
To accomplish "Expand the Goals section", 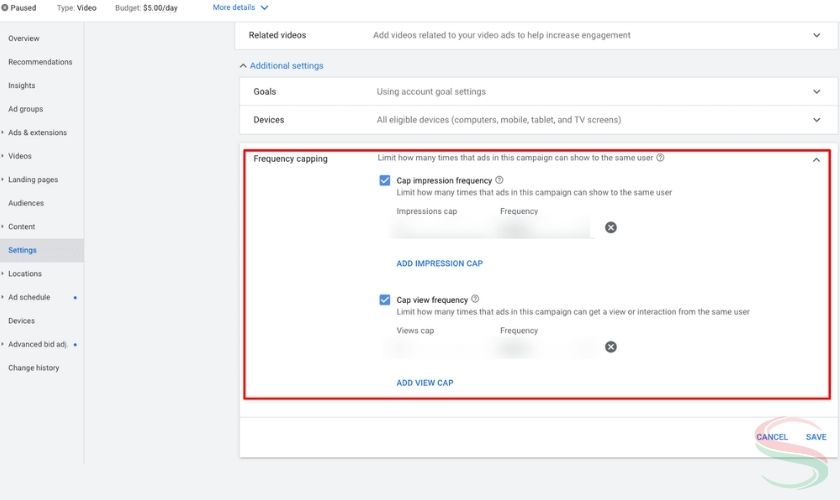I will pos(816,92).
